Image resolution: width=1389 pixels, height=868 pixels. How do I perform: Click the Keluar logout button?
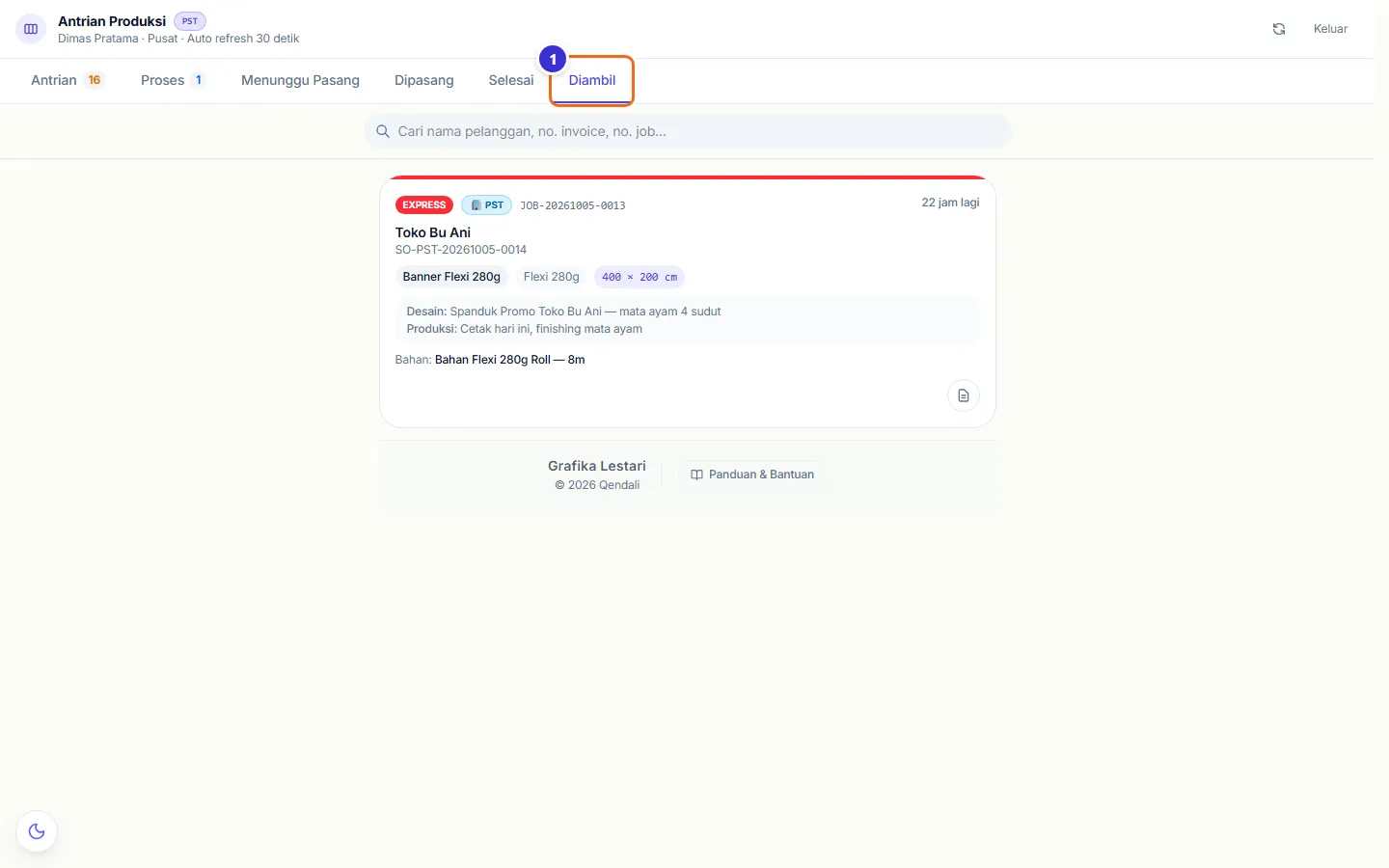tap(1330, 29)
